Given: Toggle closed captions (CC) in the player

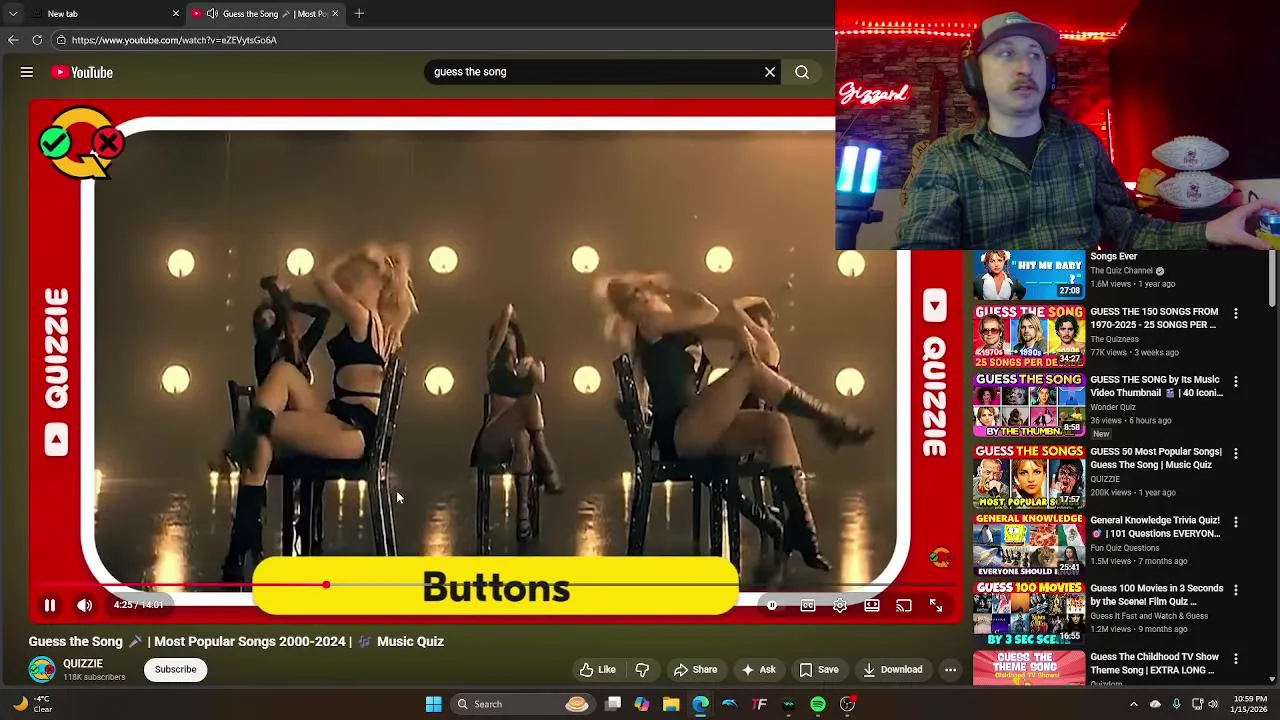Looking at the screenshot, I should (x=808, y=605).
